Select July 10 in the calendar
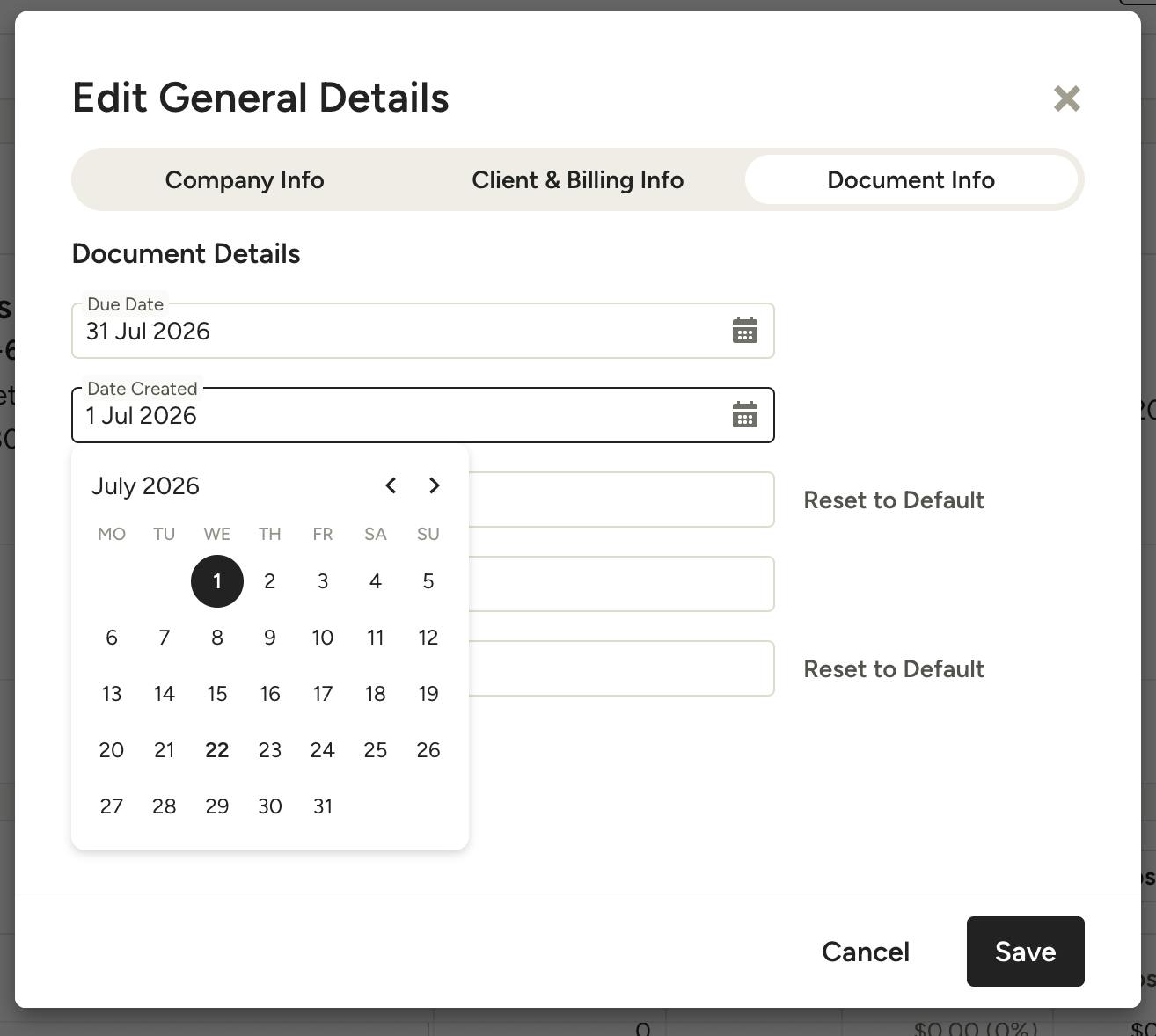The height and width of the screenshot is (1036, 1156). point(323,638)
